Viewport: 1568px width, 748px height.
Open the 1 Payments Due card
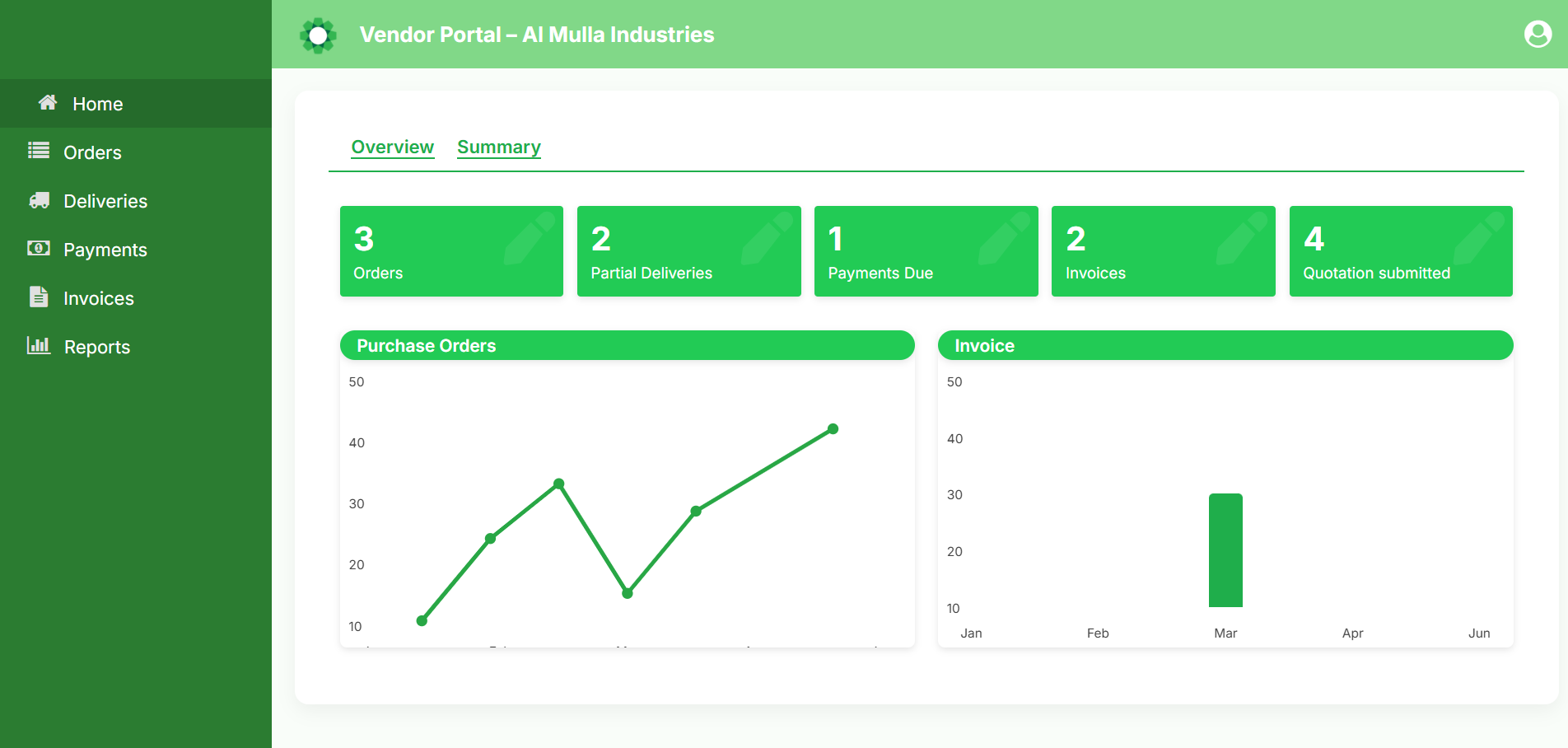(926, 251)
